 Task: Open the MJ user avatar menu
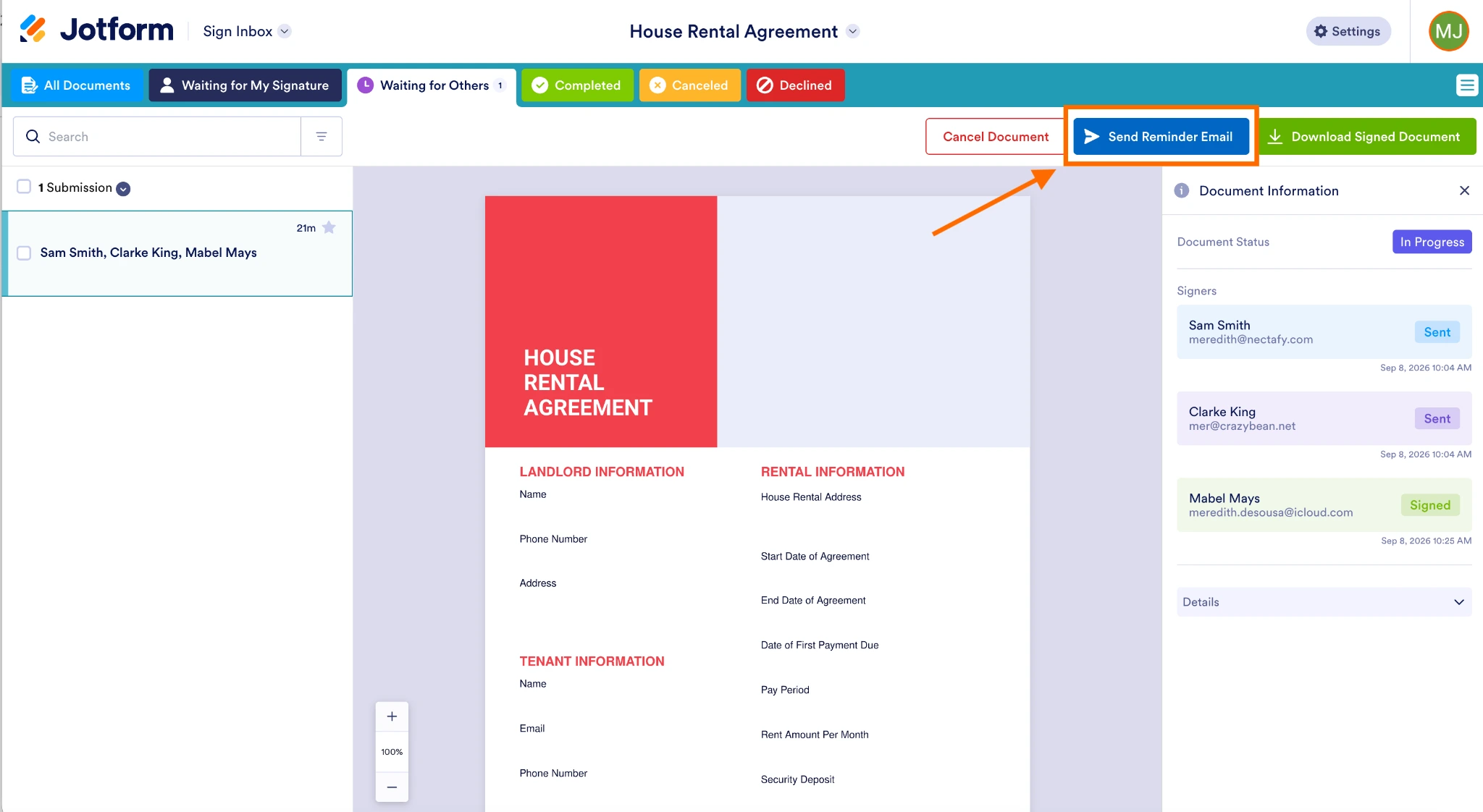[x=1448, y=31]
